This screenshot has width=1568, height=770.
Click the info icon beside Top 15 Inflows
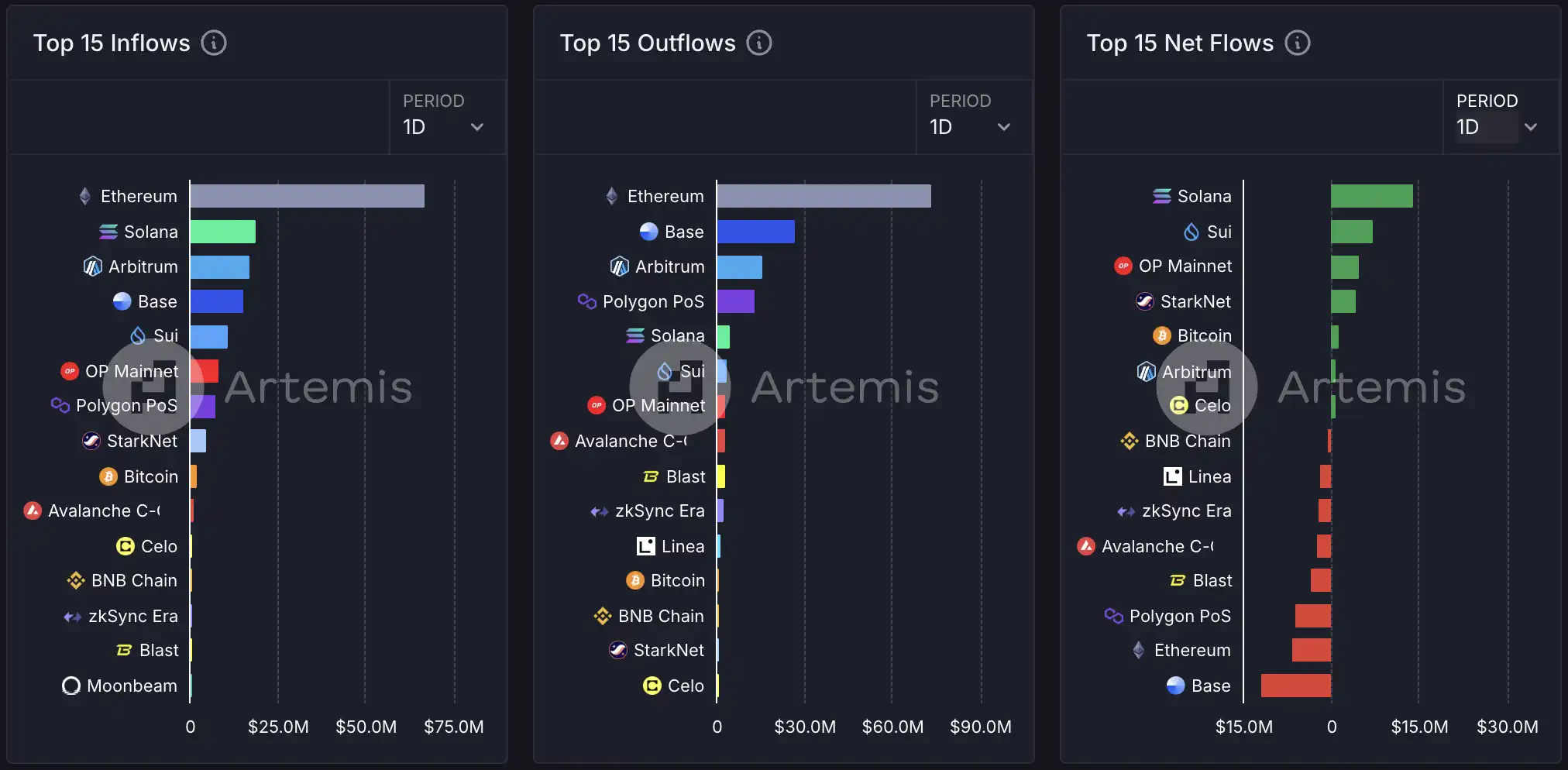pyautogui.click(x=214, y=43)
